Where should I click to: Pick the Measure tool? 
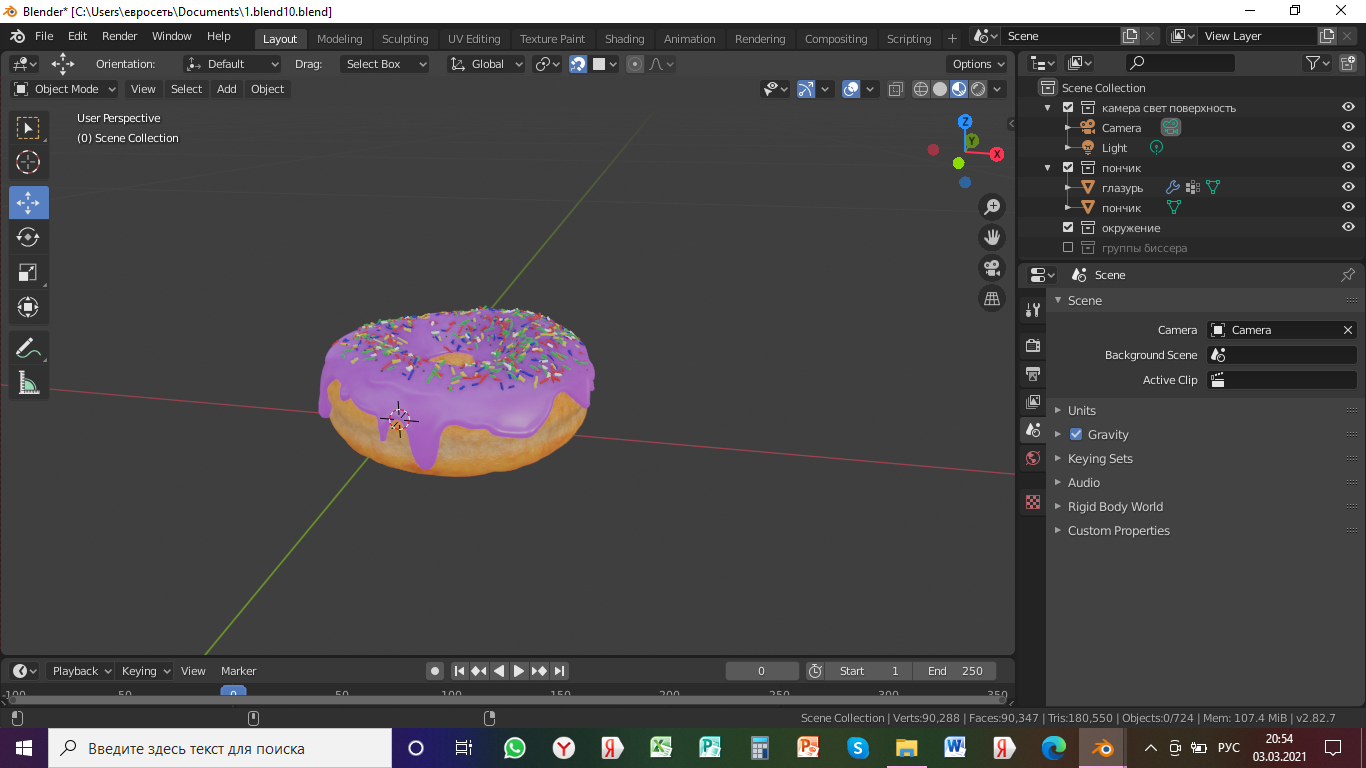pos(29,383)
